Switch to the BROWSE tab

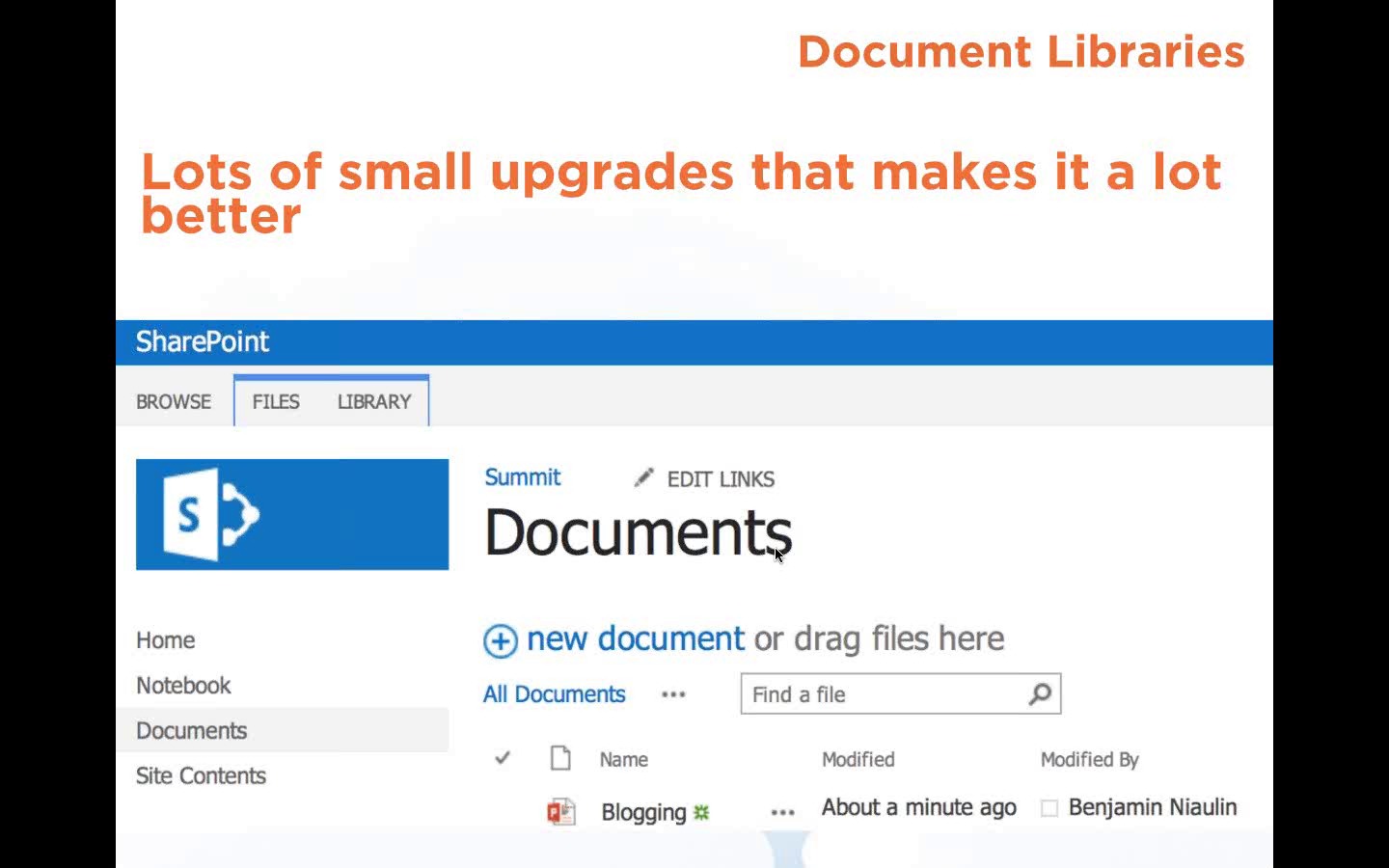click(x=174, y=401)
